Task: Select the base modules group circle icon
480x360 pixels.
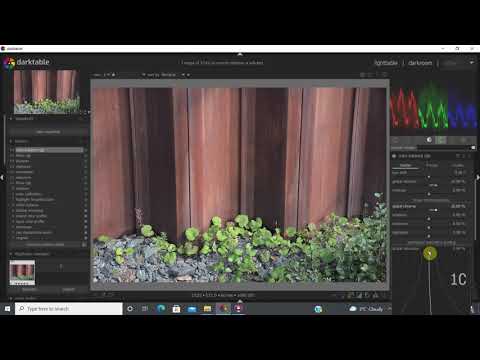Action: 429,140
